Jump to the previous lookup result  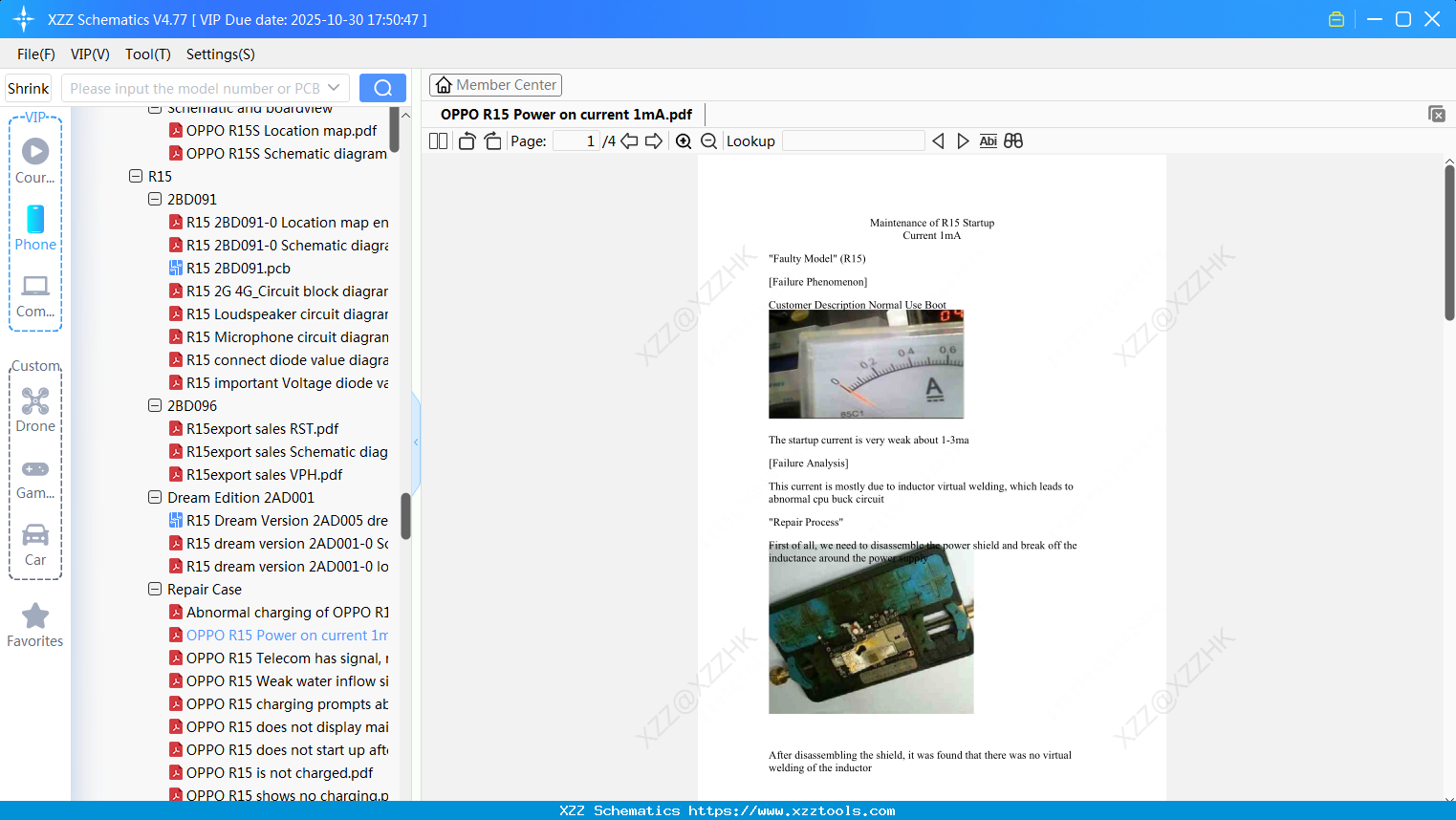(x=938, y=141)
